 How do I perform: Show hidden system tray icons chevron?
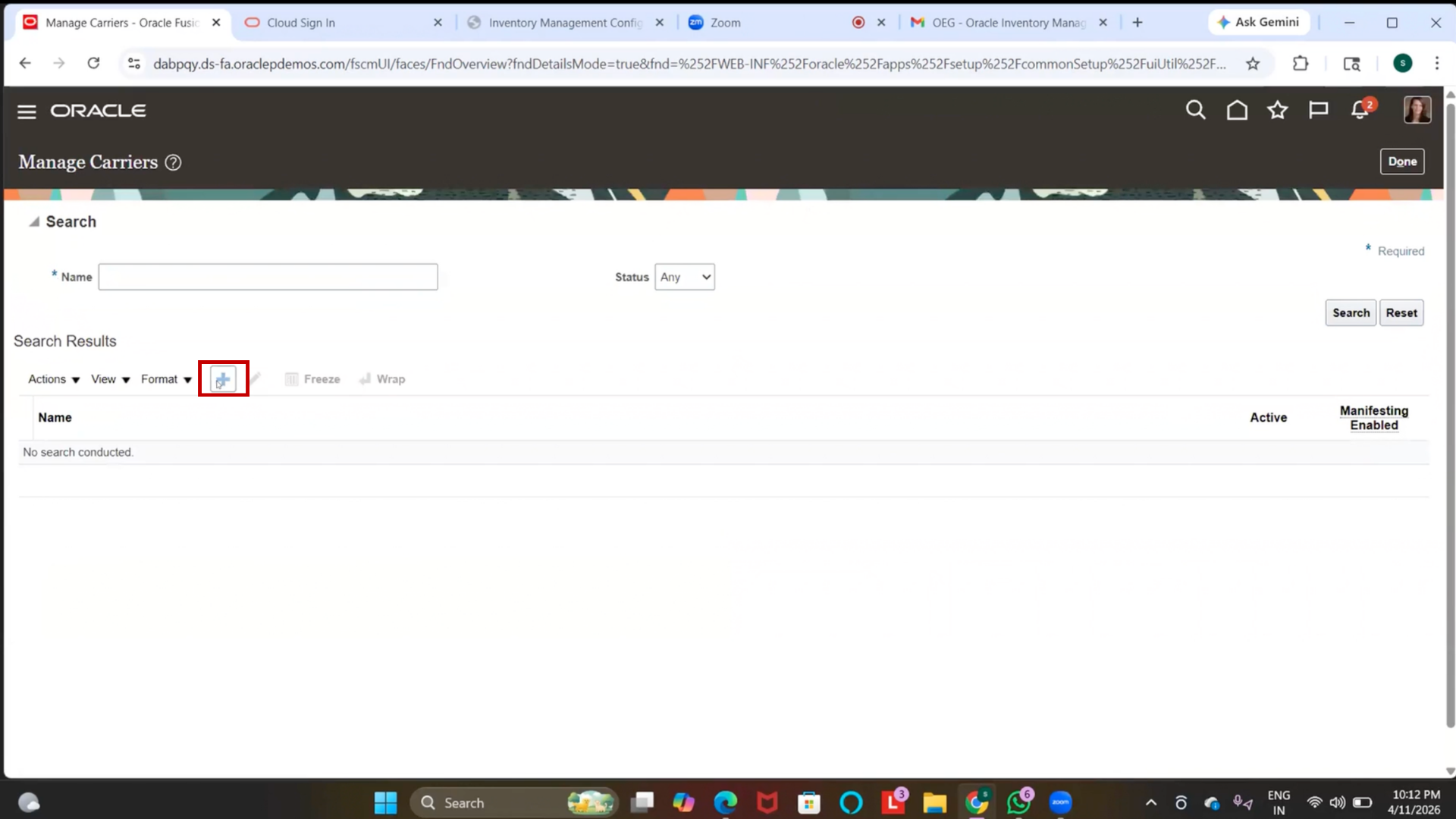1150,802
